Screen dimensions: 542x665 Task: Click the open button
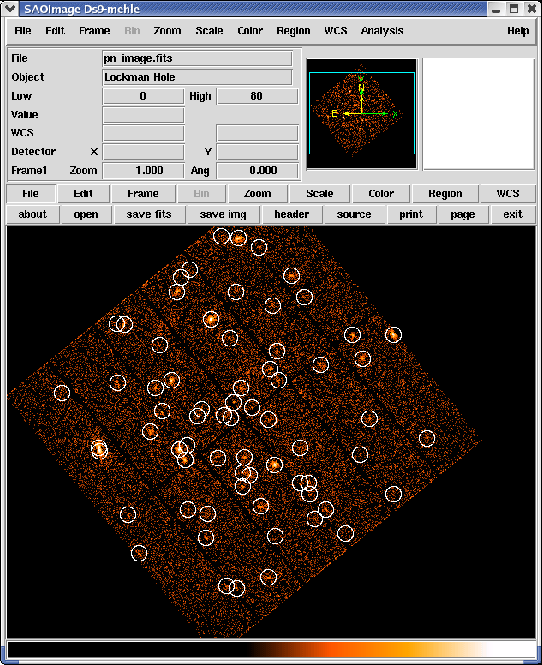click(86, 215)
